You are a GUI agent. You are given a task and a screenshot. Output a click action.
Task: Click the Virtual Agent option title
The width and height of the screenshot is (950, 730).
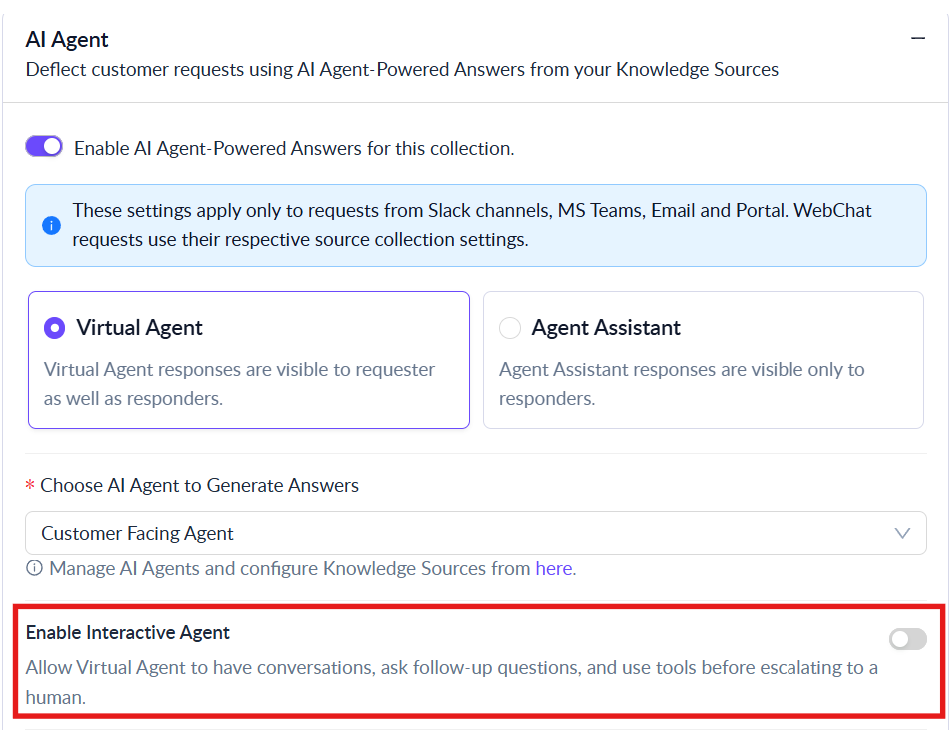pos(139,328)
